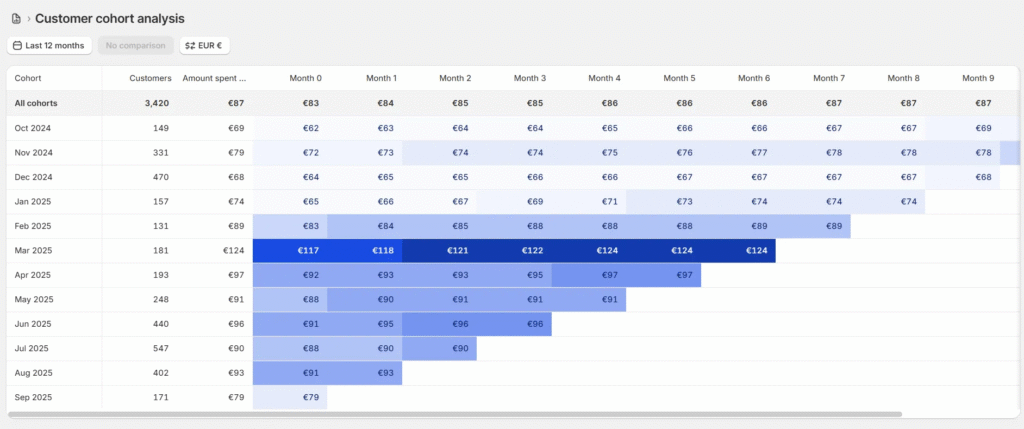This screenshot has height=429, width=1024.
Task: Click the reports breadcrumb icon beside title
Action: (x=15, y=19)
